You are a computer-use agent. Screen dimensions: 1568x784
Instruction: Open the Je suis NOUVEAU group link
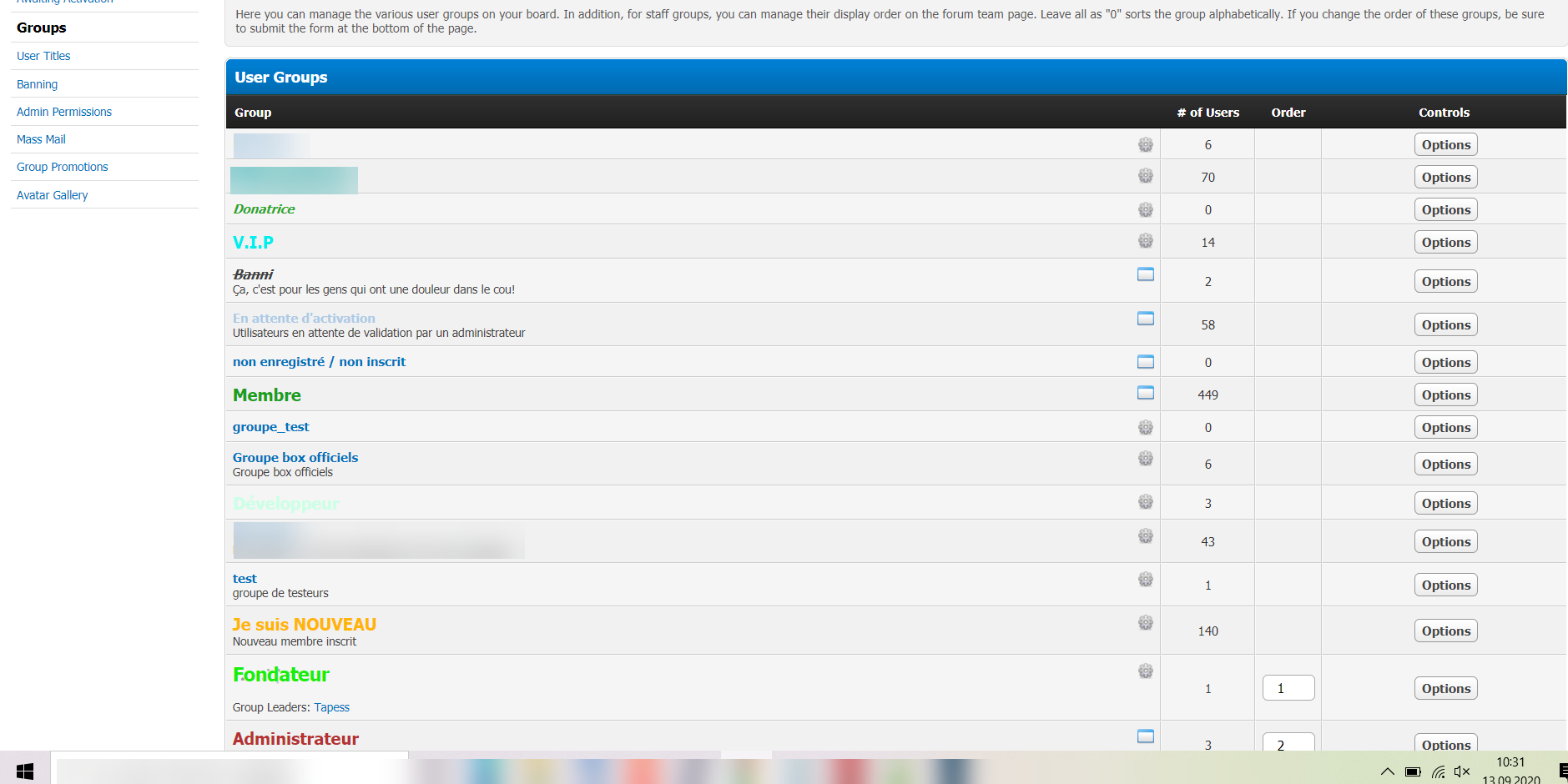tap(305, 625)
